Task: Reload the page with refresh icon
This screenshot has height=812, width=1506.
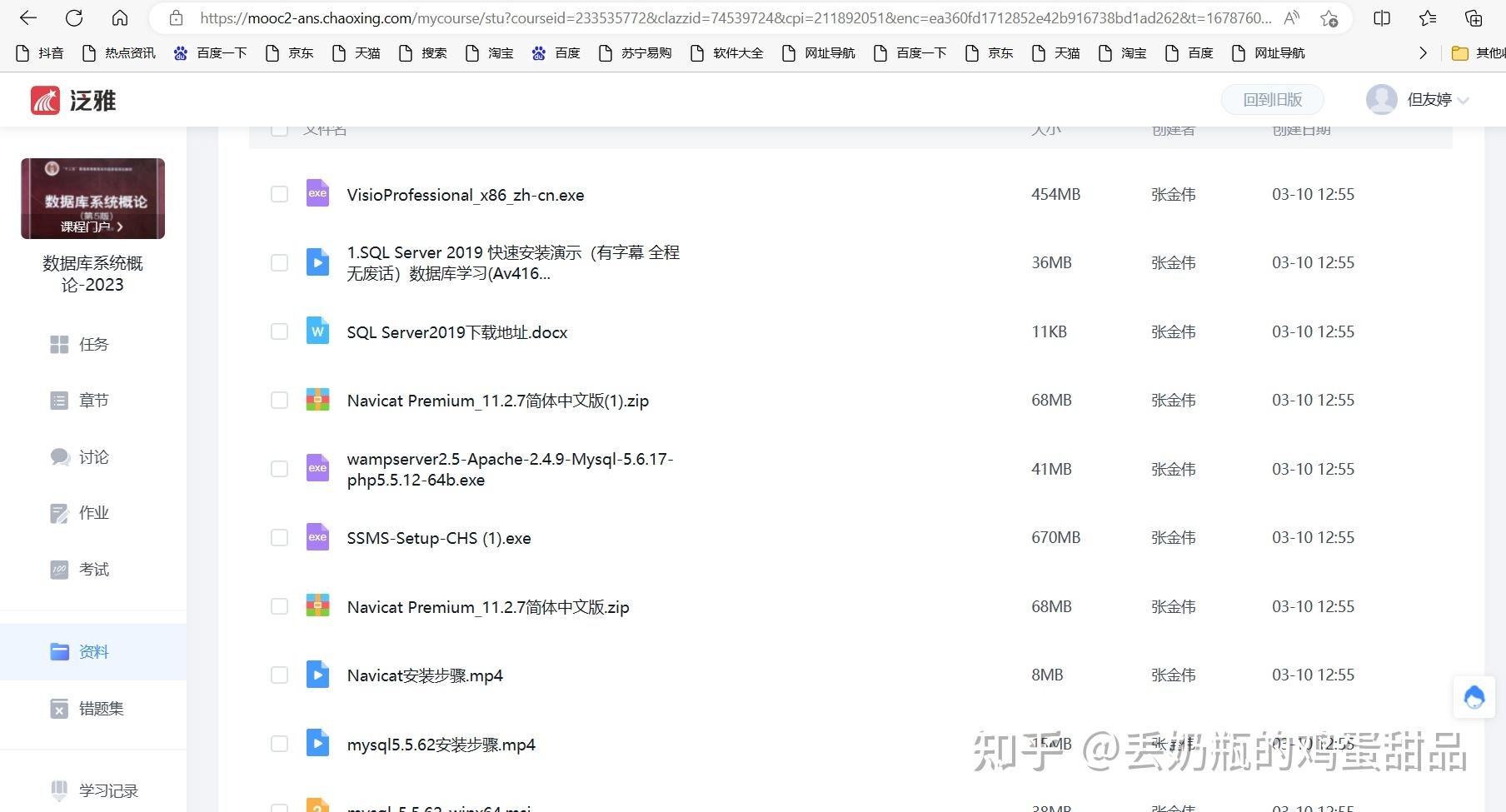Action: 74,17
